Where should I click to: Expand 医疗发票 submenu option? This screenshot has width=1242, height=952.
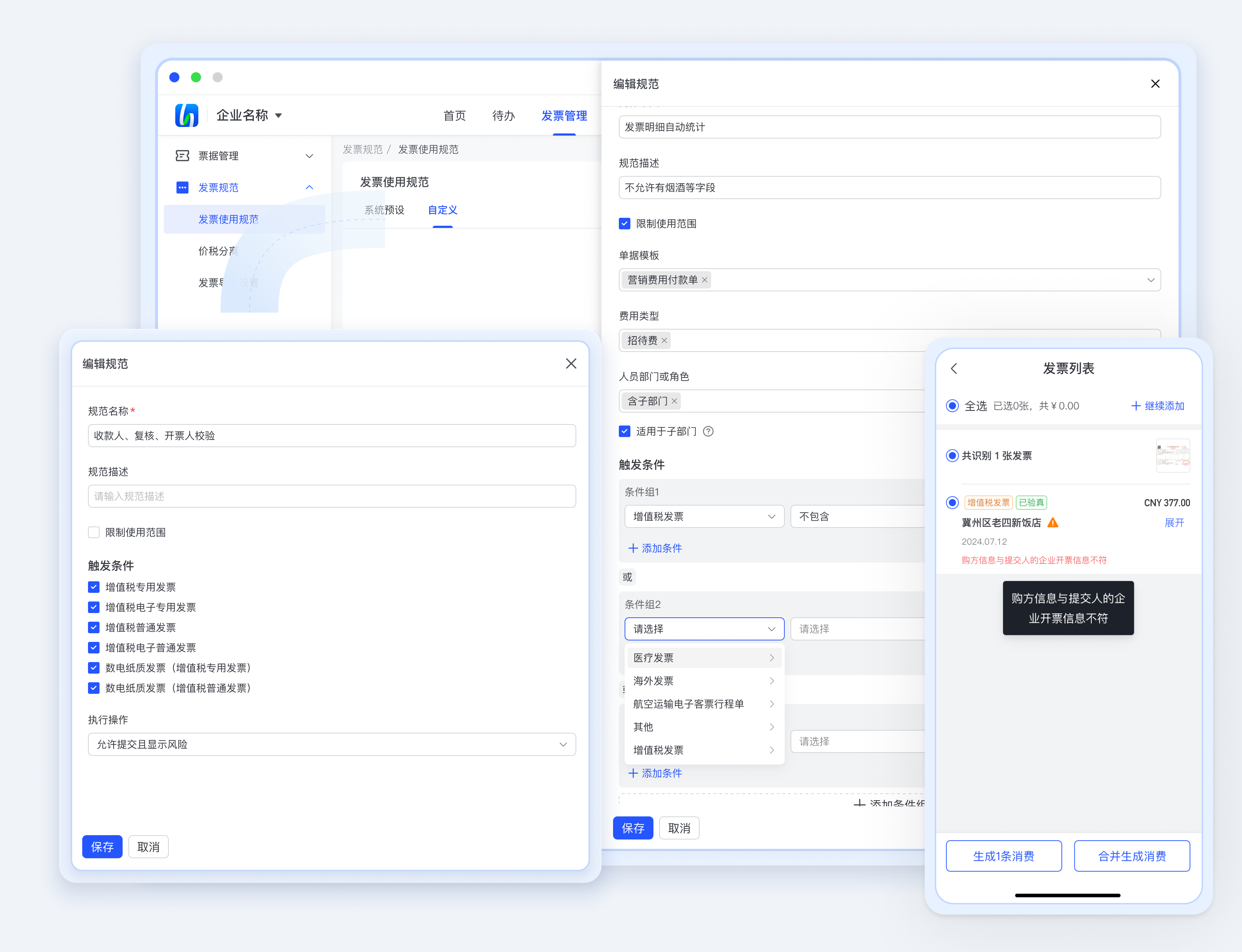click(x=703, y=658)
